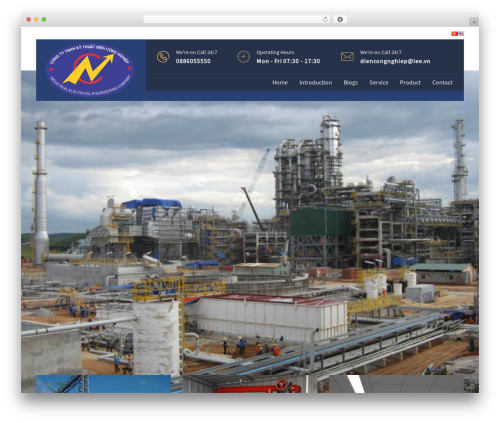Image resolution: width=500 pixels, height=423 pixels.
Task: Select Service in the navigation bar
Action: click(x=379, y=82)
